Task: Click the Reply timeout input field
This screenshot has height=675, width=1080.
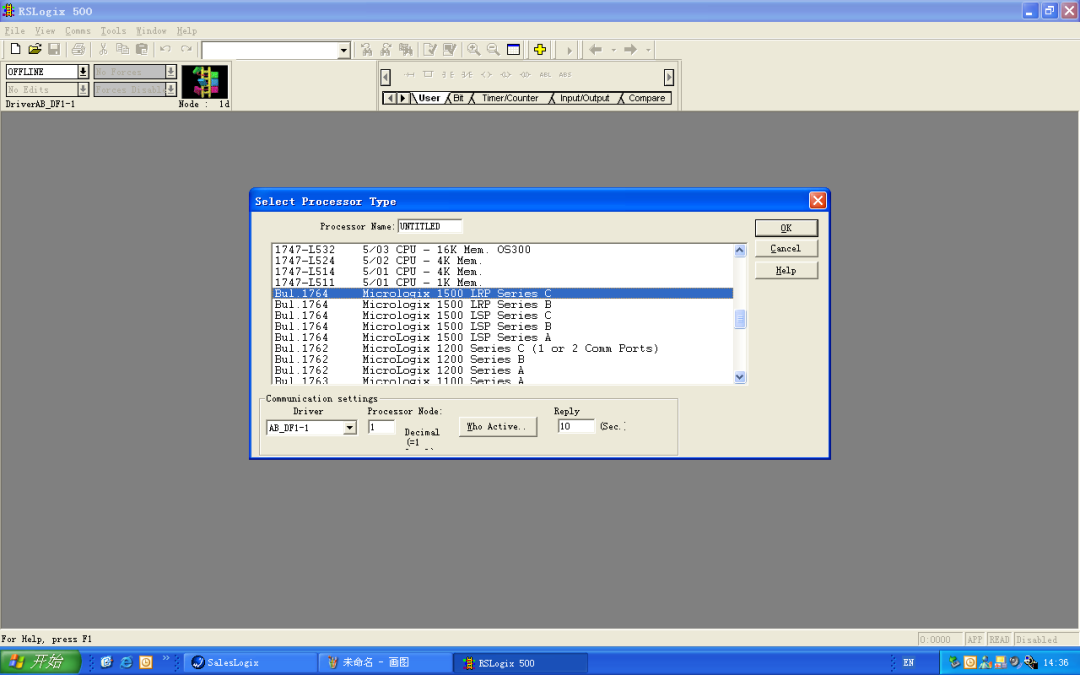Action: pos(576,426)
